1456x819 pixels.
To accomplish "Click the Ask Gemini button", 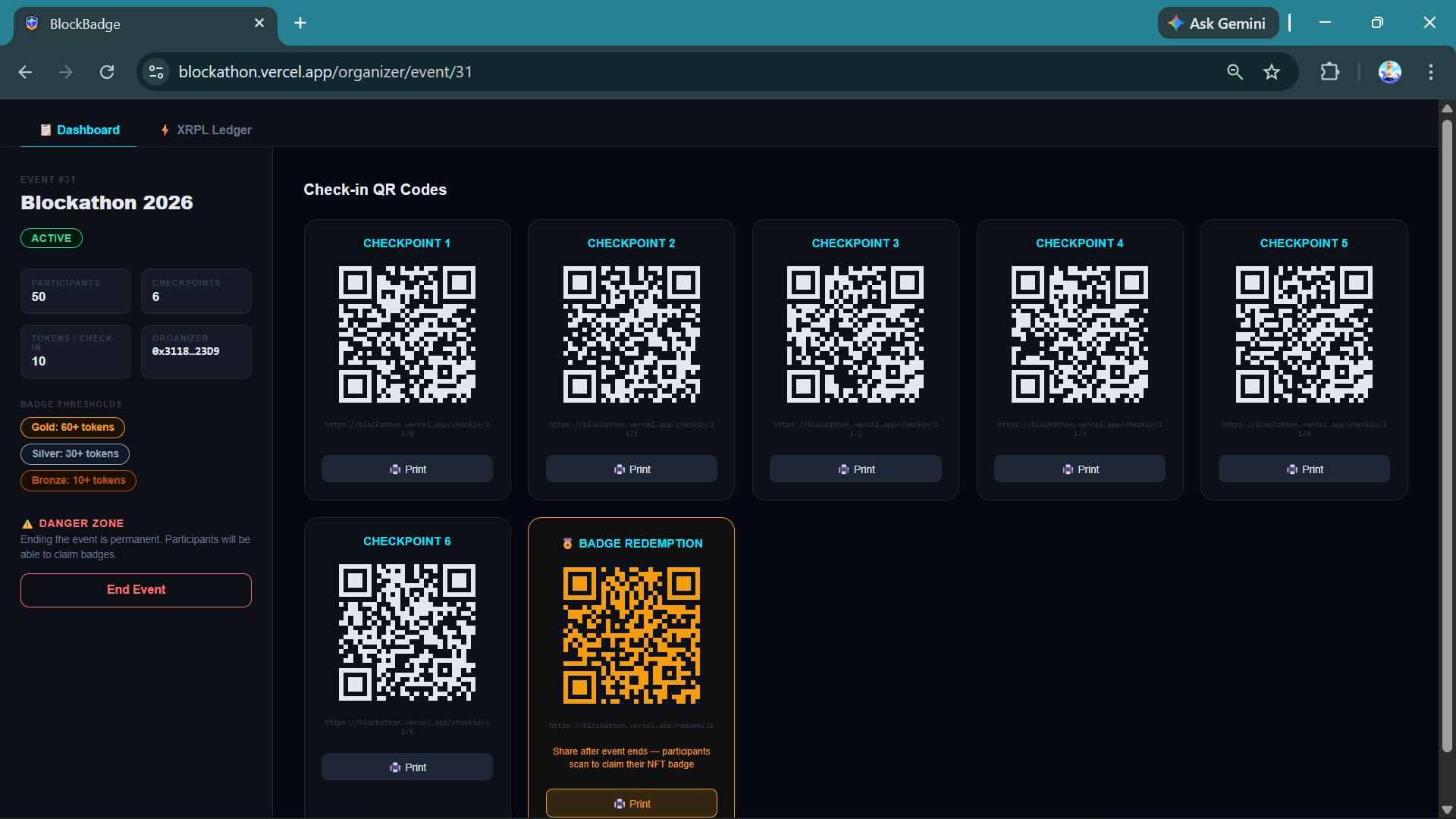I will click(x=1218, y=23).
